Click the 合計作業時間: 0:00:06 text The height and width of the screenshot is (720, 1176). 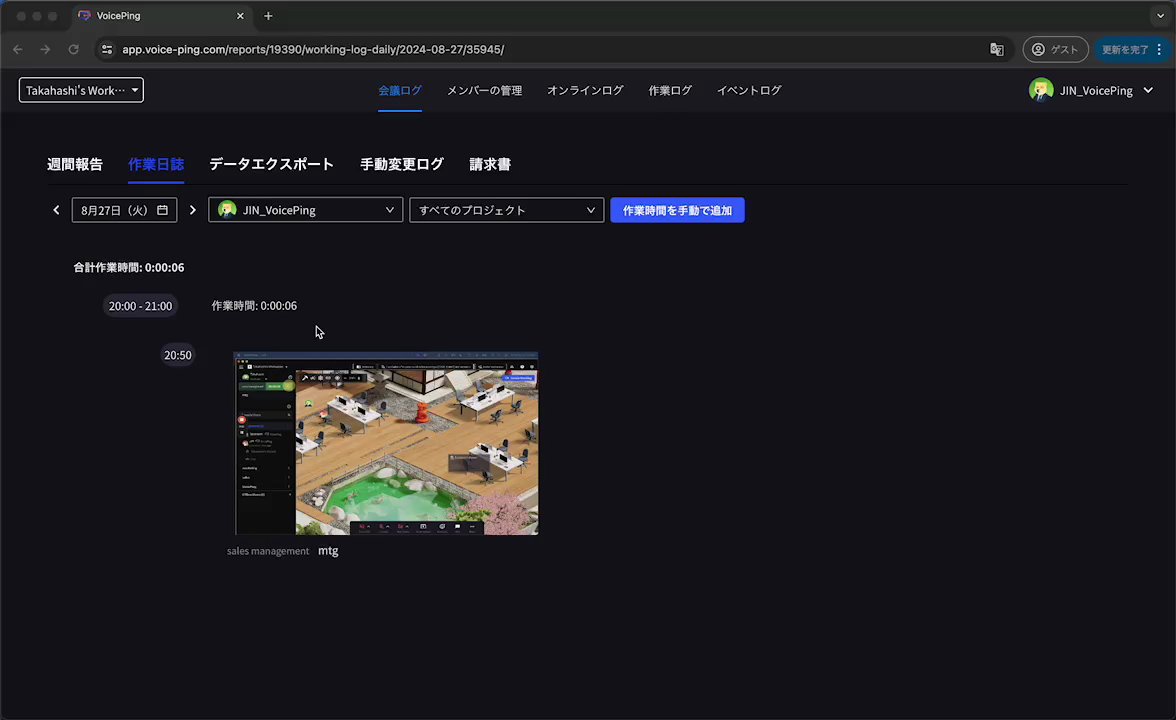click(x=129, y=268)
